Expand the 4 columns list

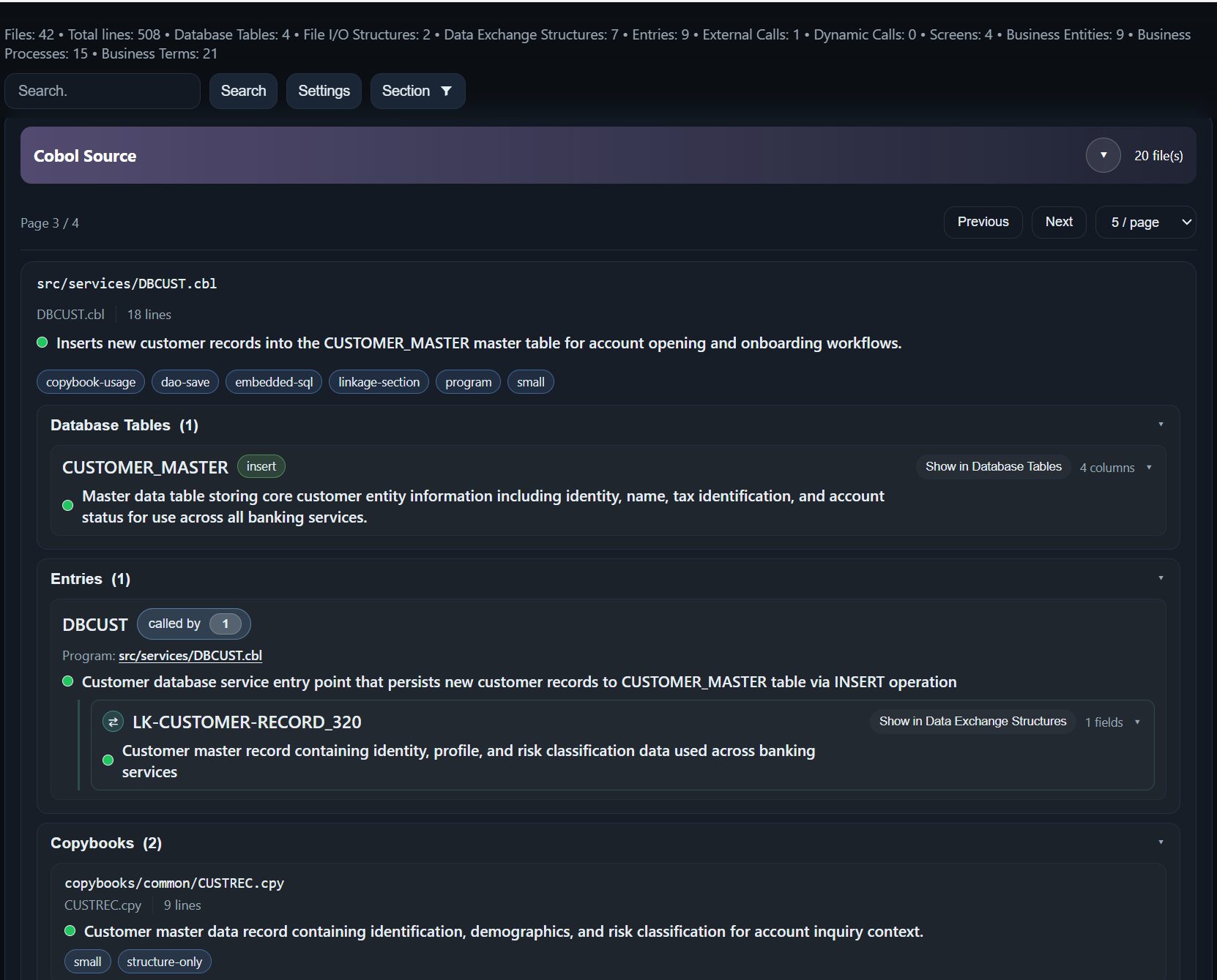(x=1115, y=468)
